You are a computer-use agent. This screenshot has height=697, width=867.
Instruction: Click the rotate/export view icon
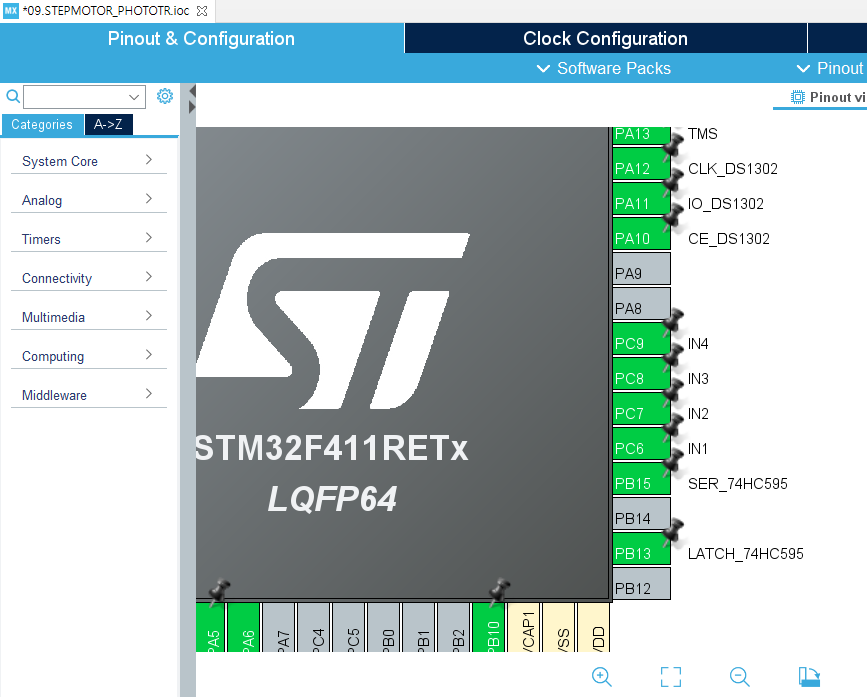809,677
